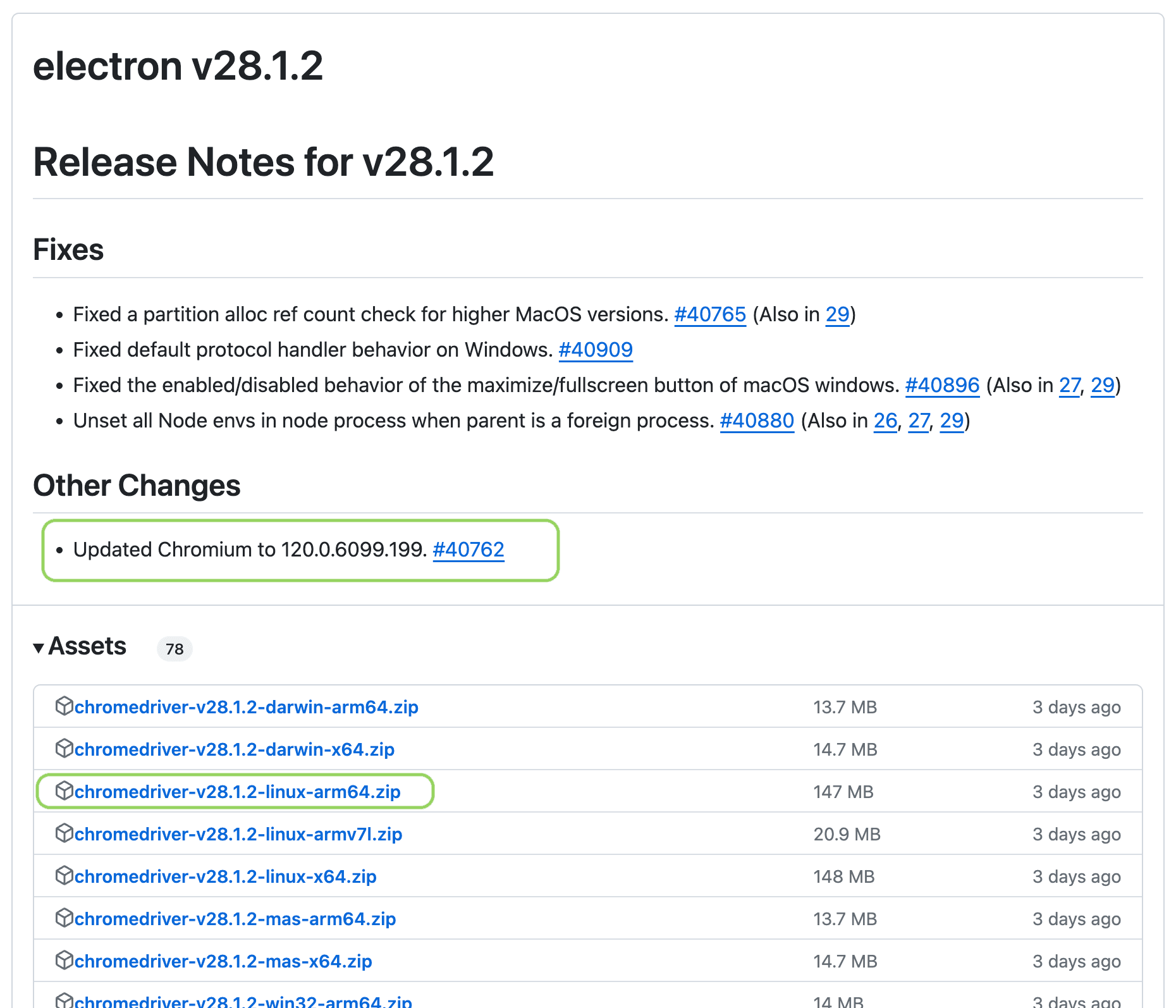Click package icon beside chromedriver win32-arm64 zip
The height and width of the screenshot is (1008, 1176).
[x=64, y=1000]
